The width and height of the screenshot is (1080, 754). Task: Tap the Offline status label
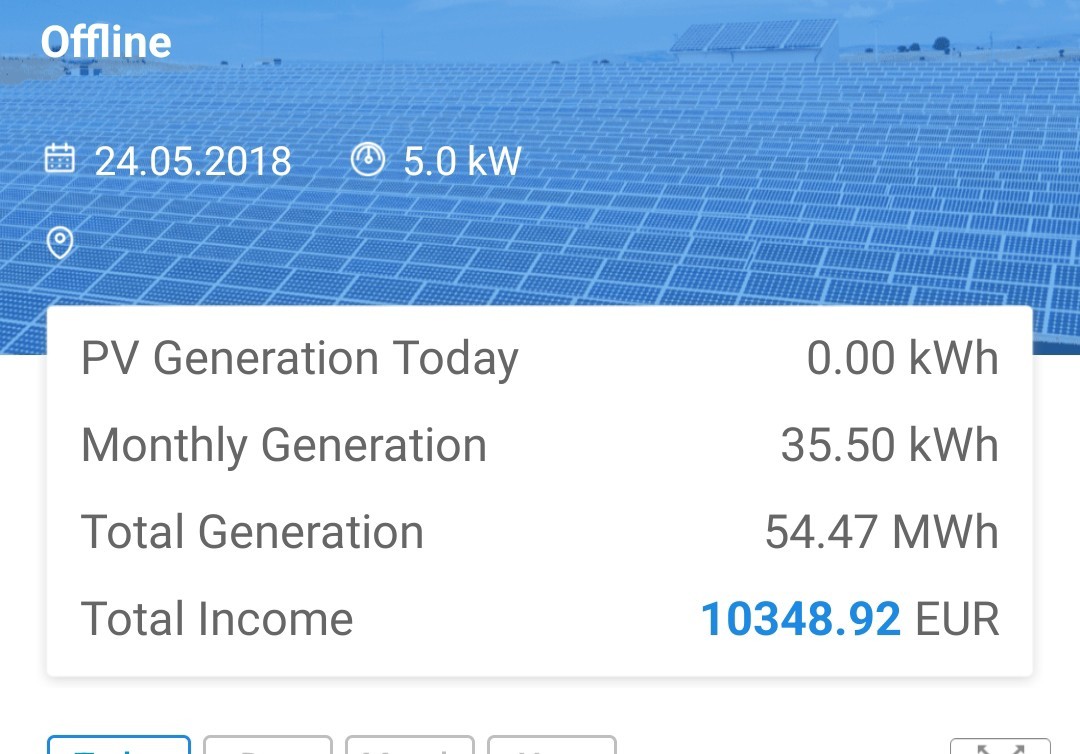tap(106, 42)
